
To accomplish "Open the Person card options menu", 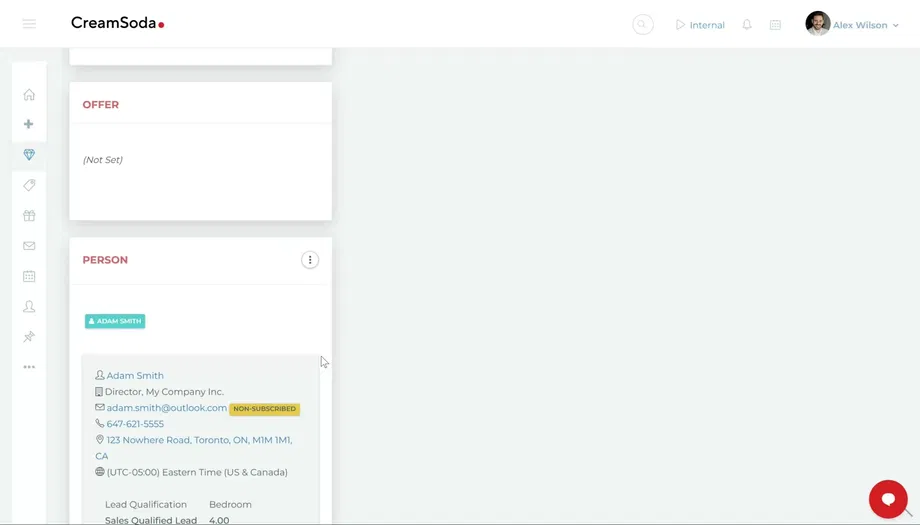I will pos(310,260).
